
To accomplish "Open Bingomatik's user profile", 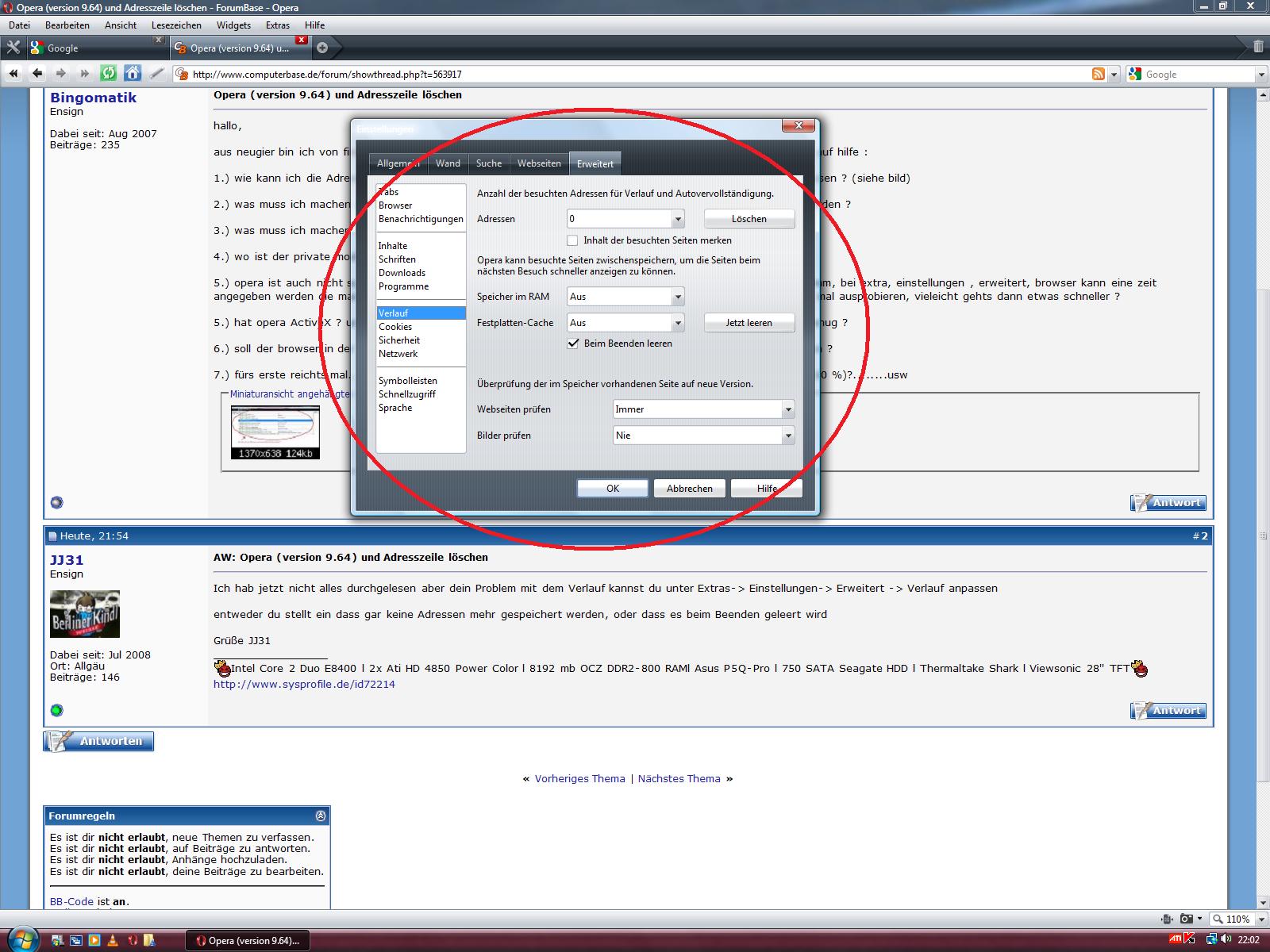I will pos(93,98).
